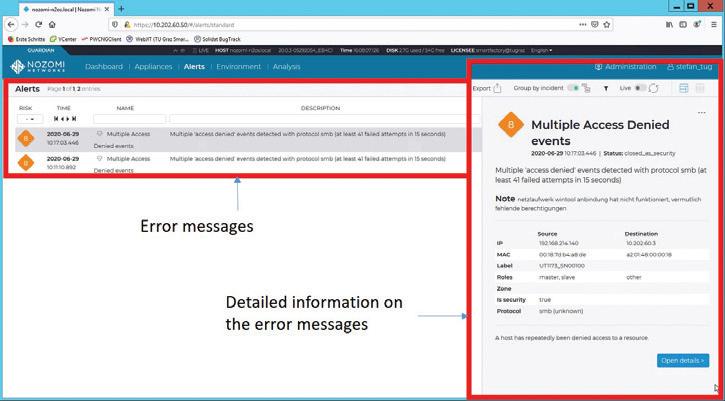Select the Alerts menu item
Screen dimensions: 725x401
(194, 67)
